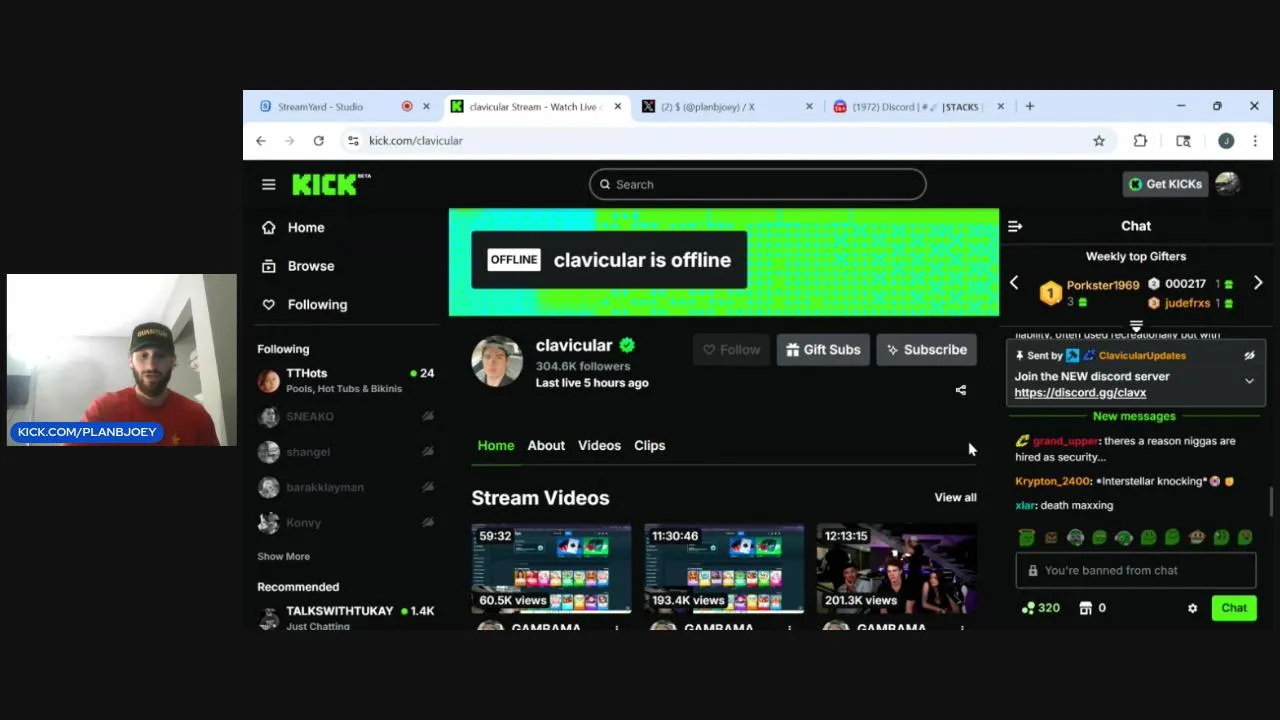The height and width of the screenshot is (720, 1280).
Task: Expand Show More in Following list
Action: coord(283,556)
